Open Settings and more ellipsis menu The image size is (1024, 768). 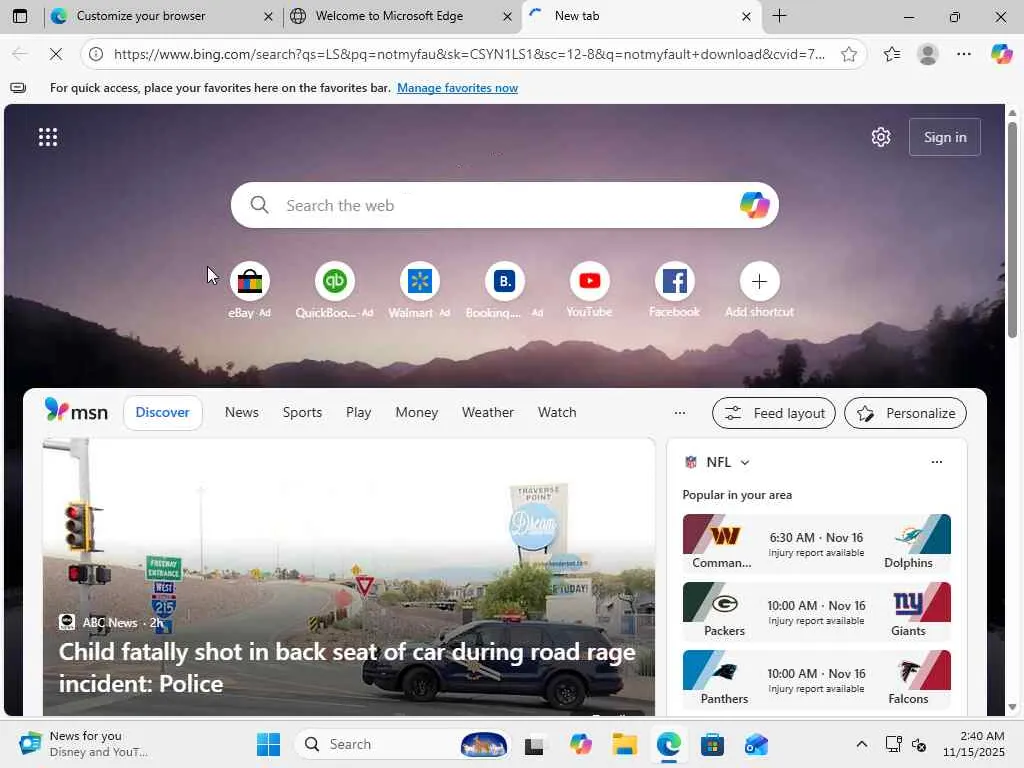click(964, 54)
